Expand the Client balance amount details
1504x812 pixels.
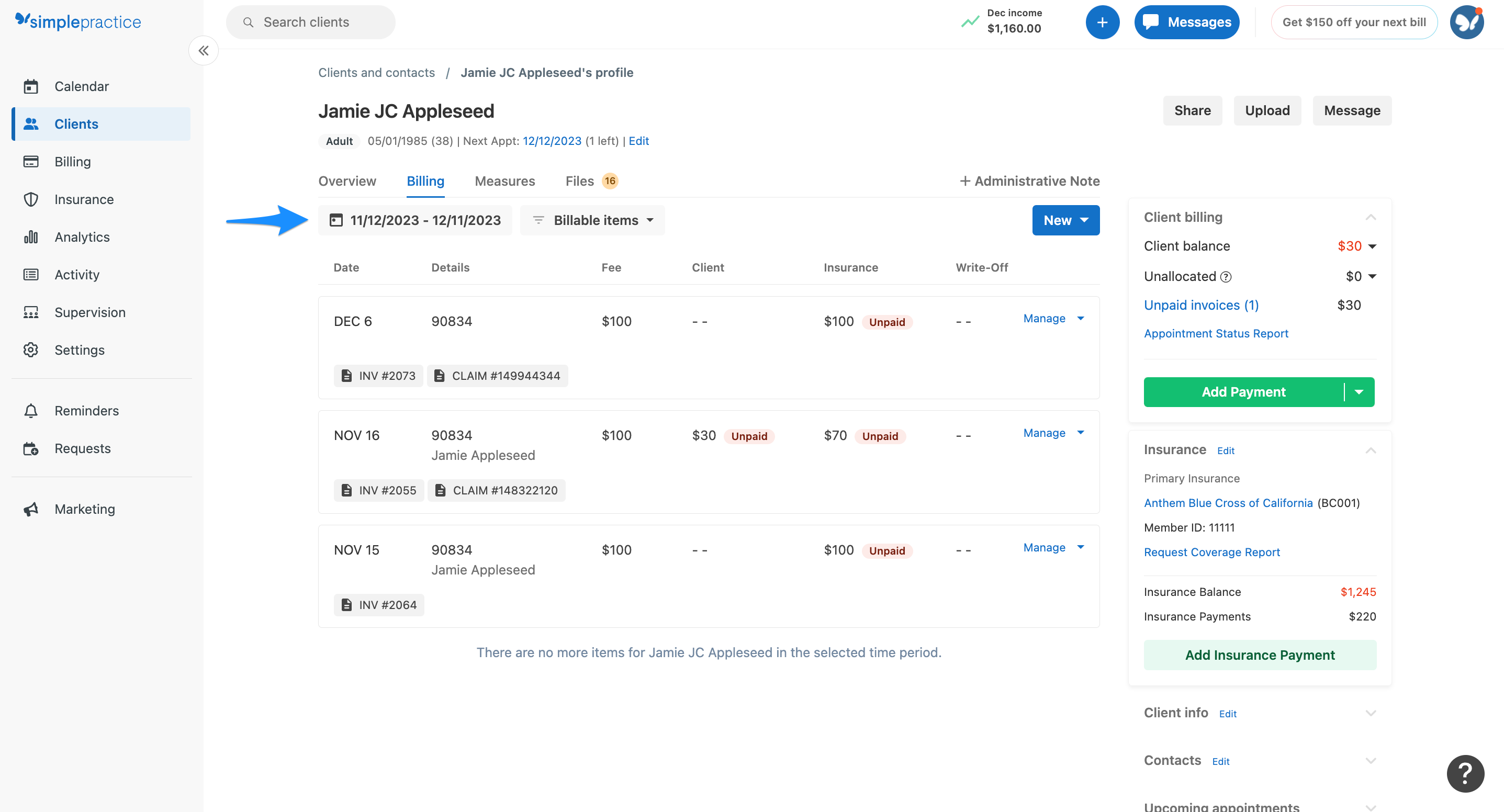pos(1373,246)
